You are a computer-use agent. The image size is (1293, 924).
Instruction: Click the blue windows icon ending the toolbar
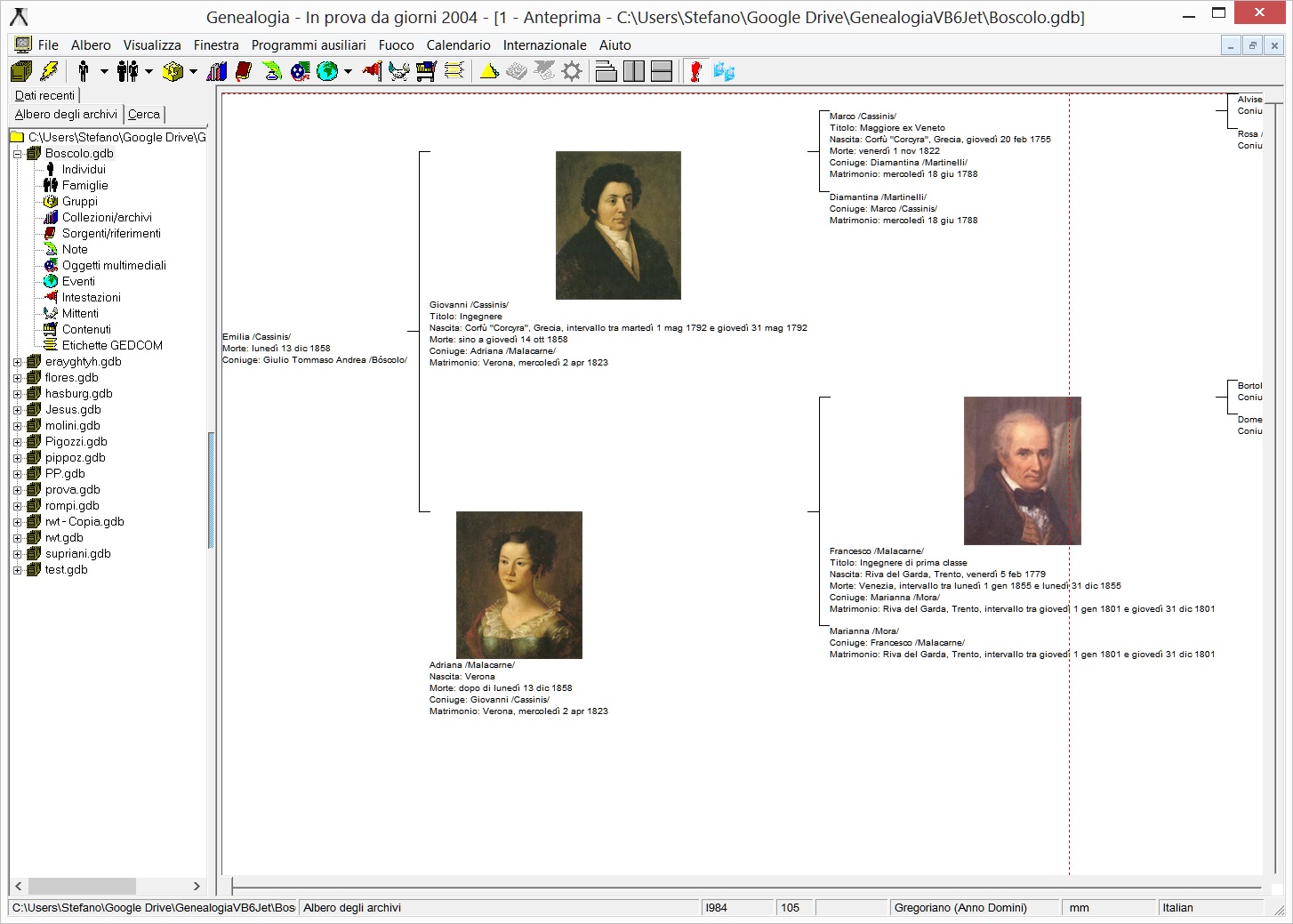[724, 71]
